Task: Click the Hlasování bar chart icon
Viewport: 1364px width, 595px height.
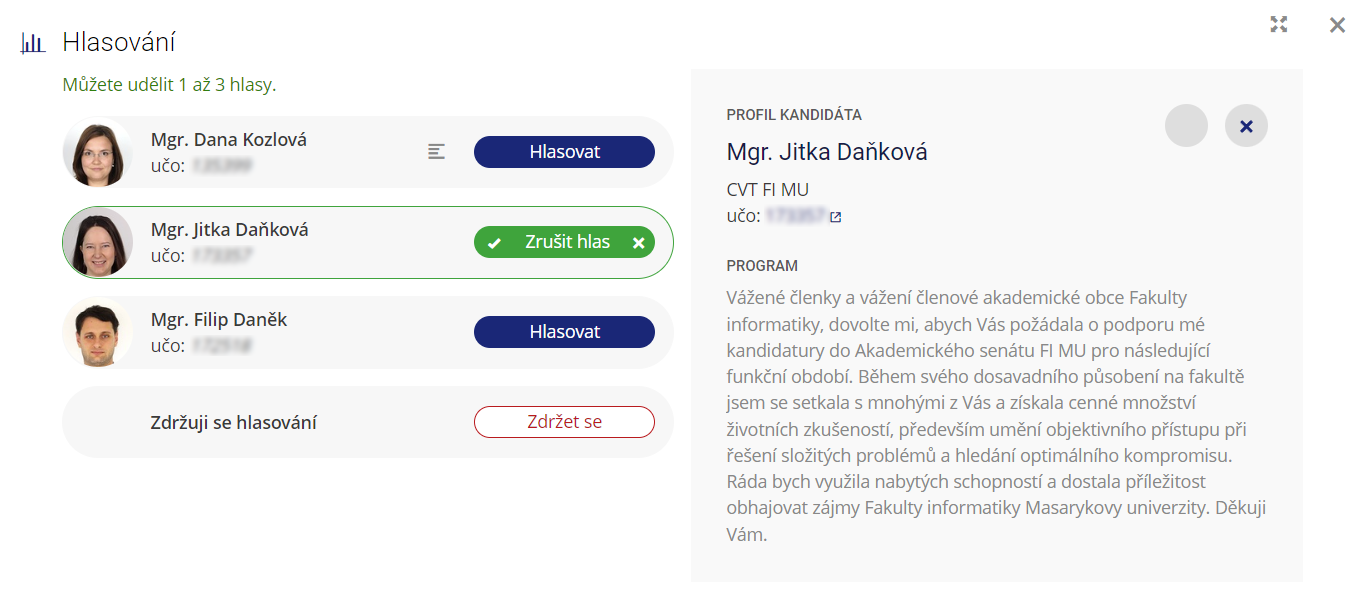Action: (33, 43)
